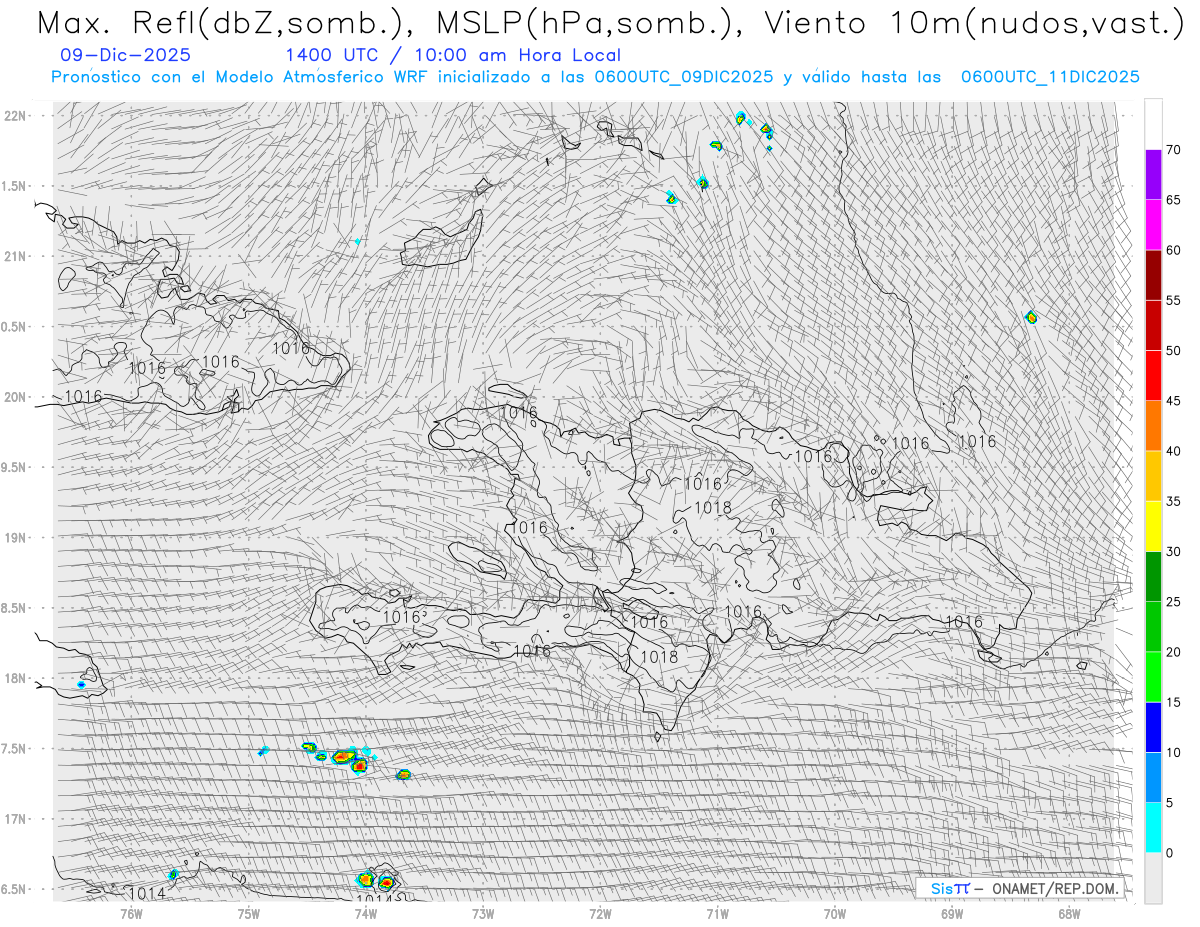Click the "25" color scale label
The height and width of the screenshot is (927, 1200).
pyautogui.click(x=1173, y=602)
